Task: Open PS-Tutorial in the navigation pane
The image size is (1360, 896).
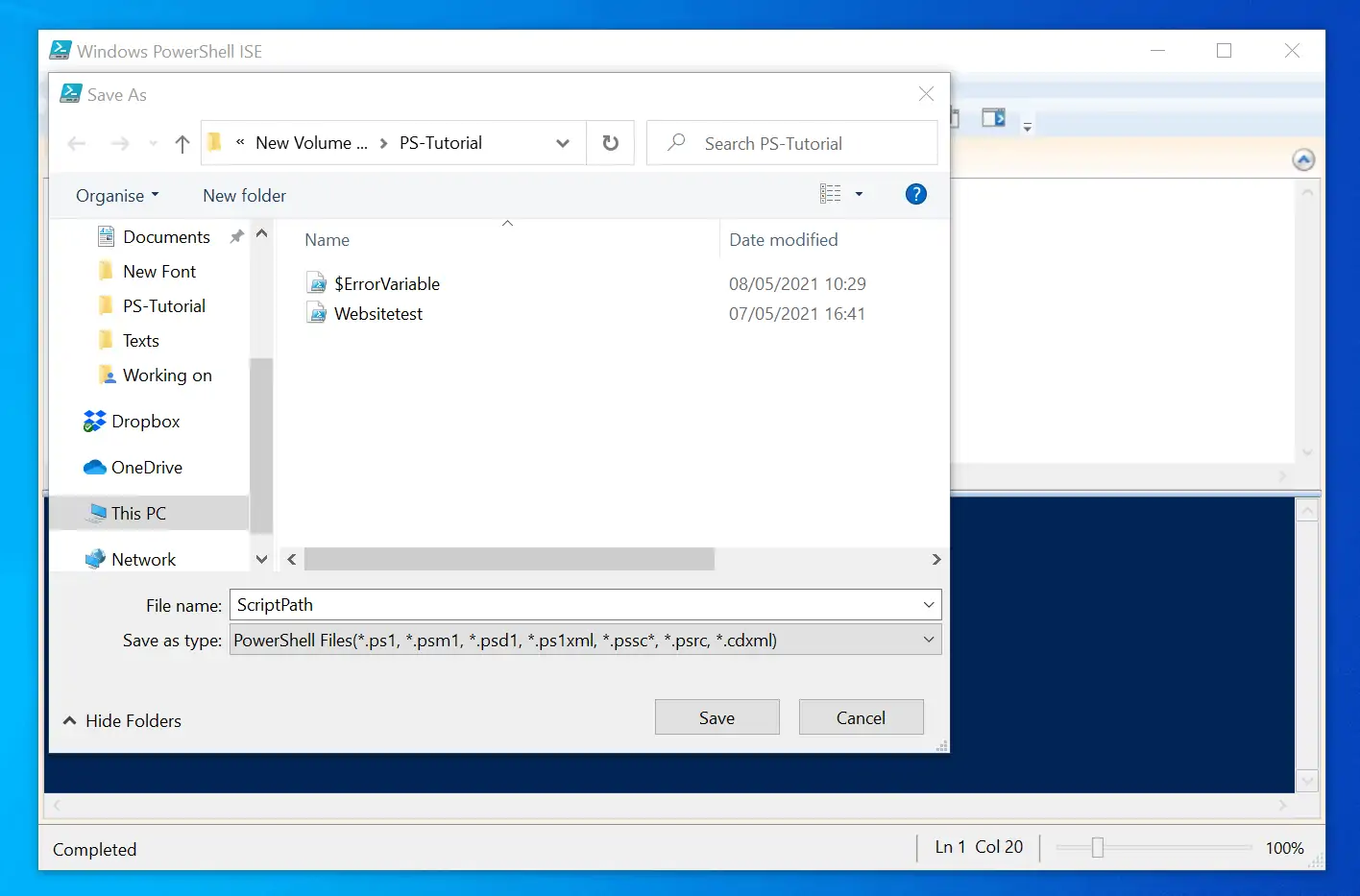Action: click(x=164, y=306)
